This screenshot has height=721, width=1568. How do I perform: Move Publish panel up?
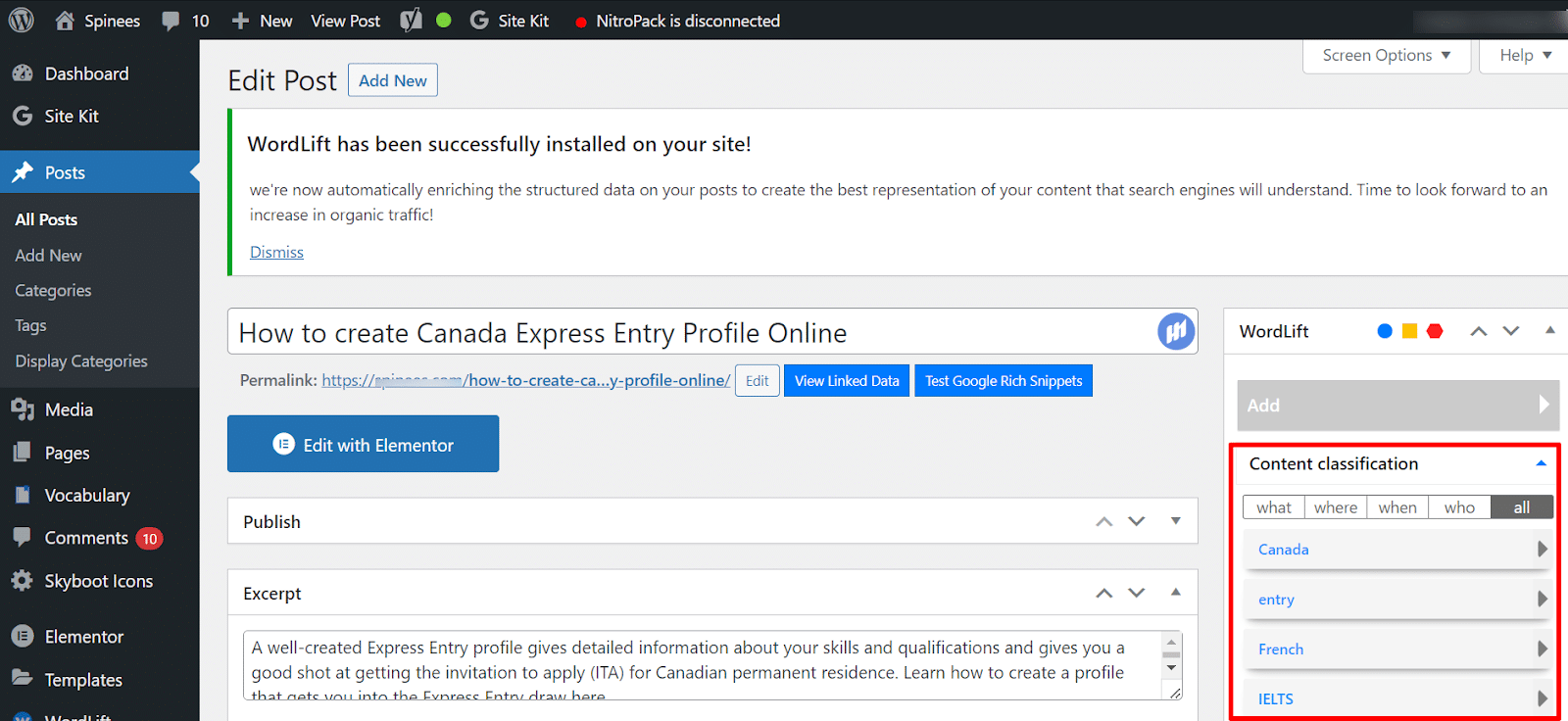(x=1104, y=522)
